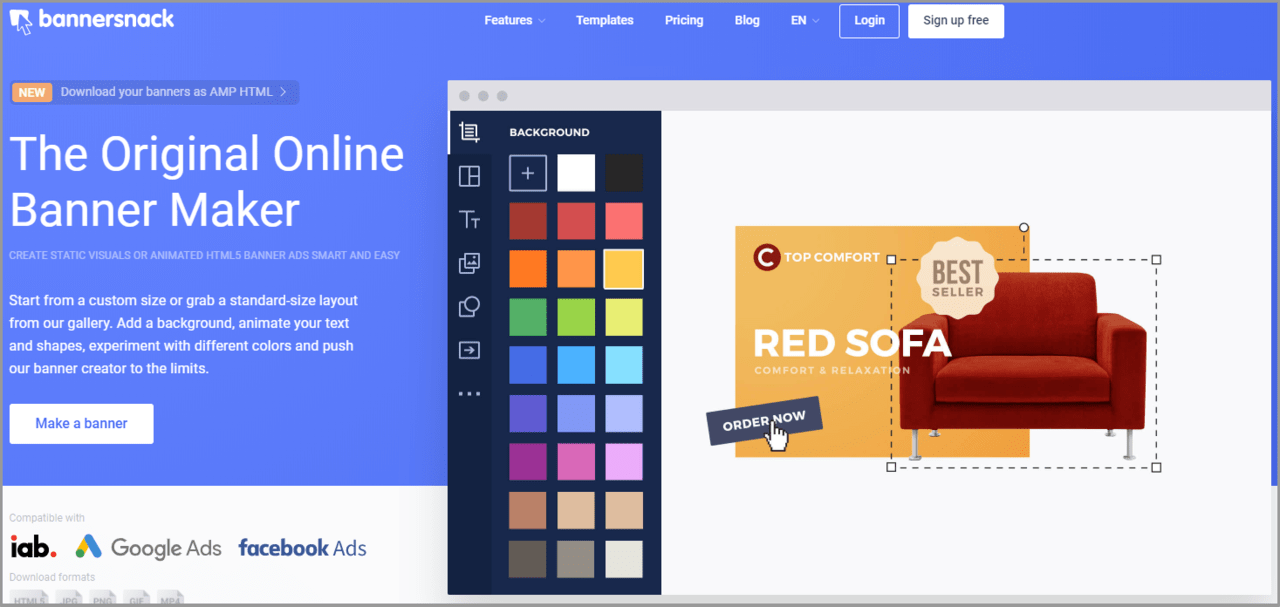
Task: Choose the green background swatch
Action: [x=528, y=317]
